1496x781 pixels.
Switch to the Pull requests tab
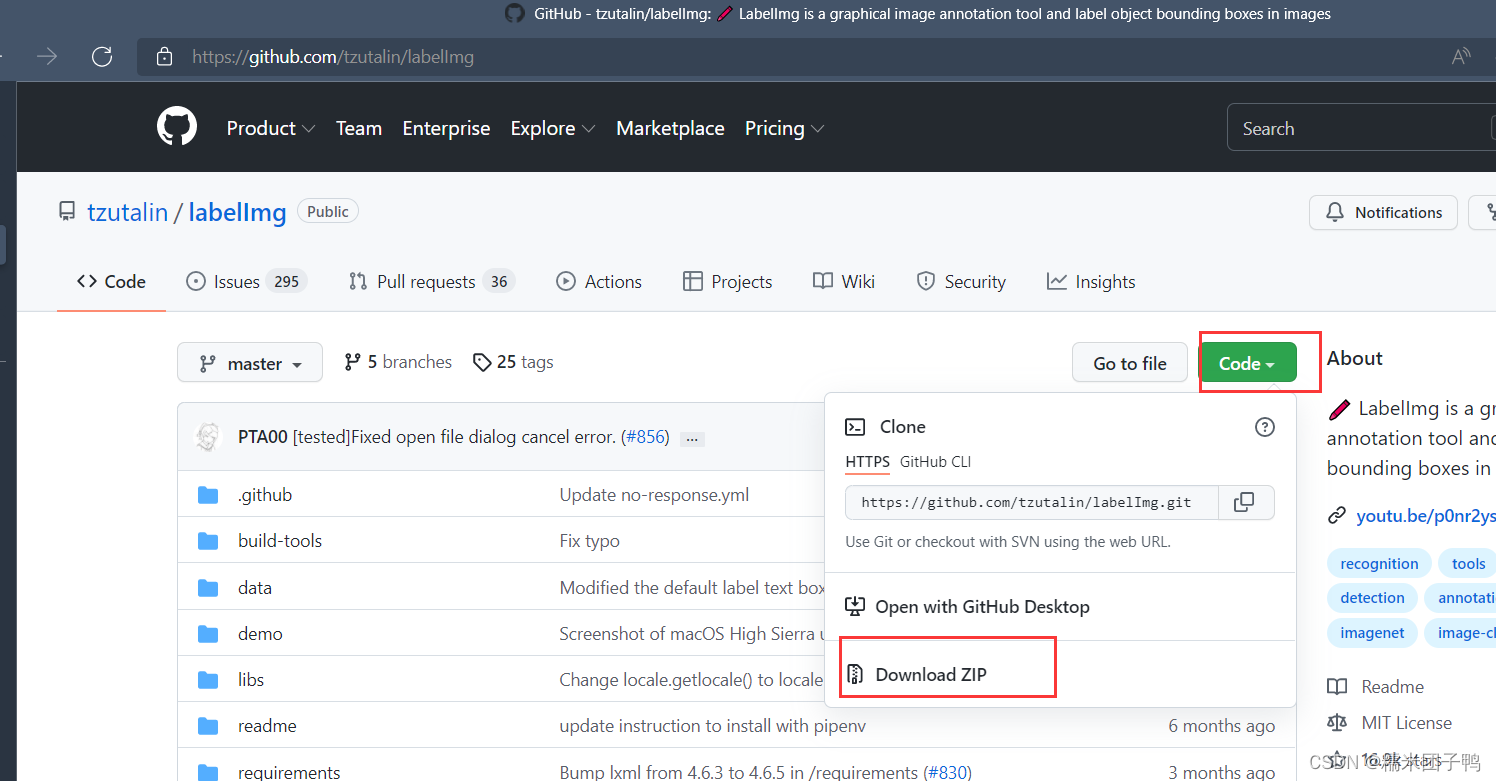click(x=430, y=282)
